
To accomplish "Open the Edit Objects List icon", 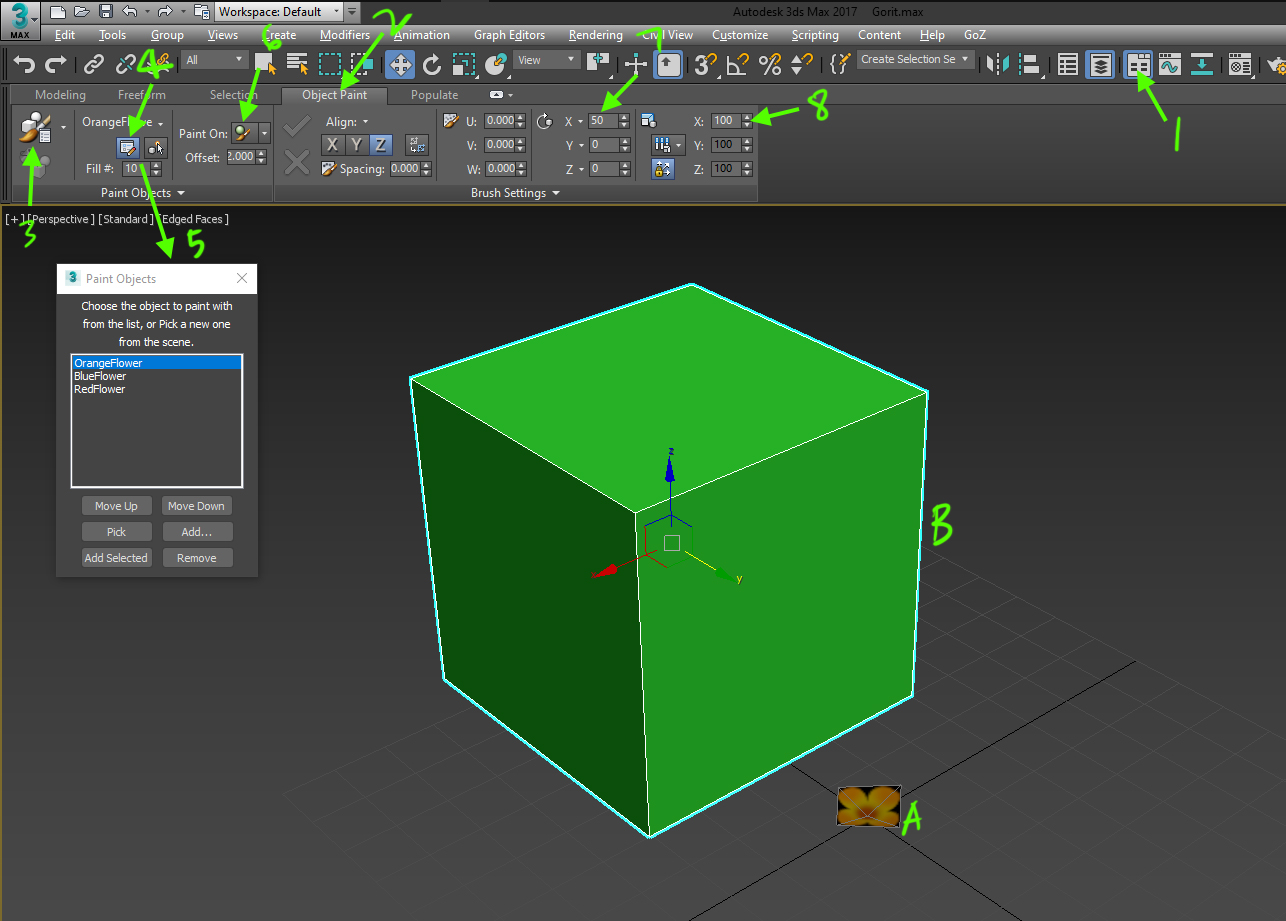I will [x=127, y=147].
